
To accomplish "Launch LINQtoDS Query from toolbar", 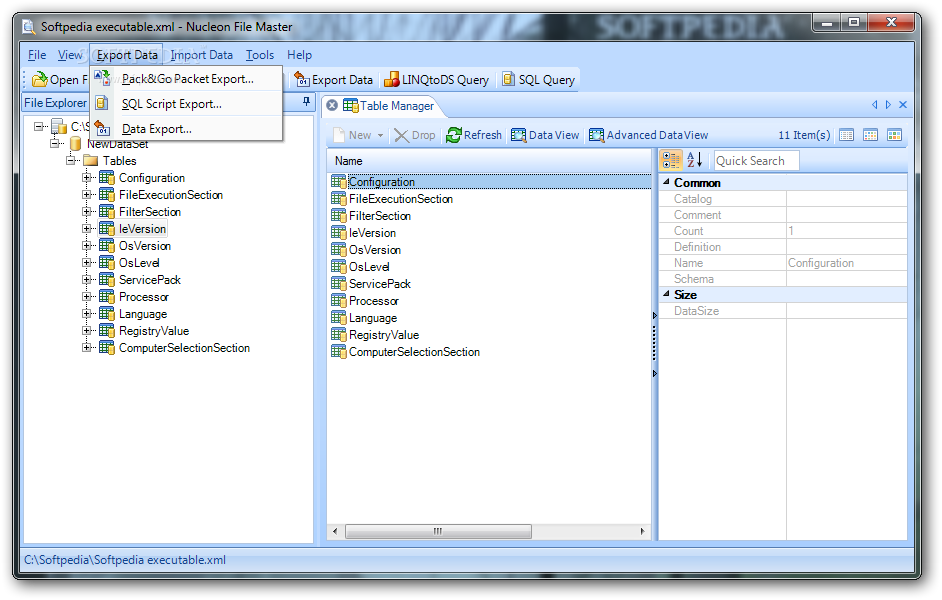I will 436,80.
